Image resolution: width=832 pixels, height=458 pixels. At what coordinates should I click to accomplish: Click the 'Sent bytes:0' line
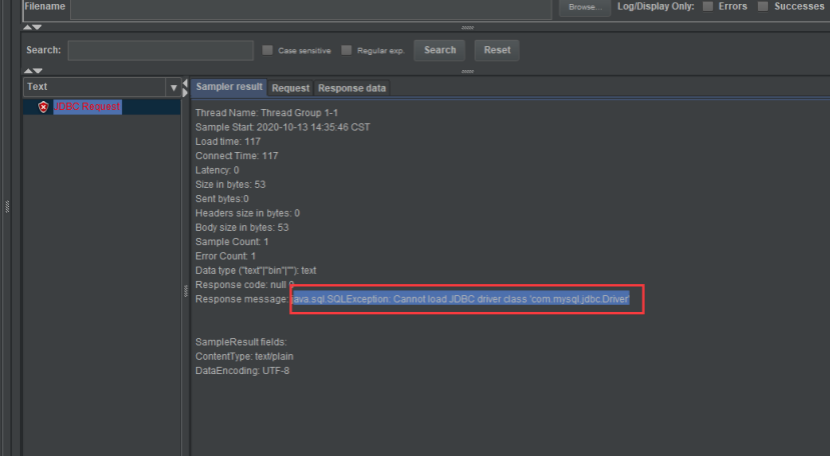[x=222, y=199]
